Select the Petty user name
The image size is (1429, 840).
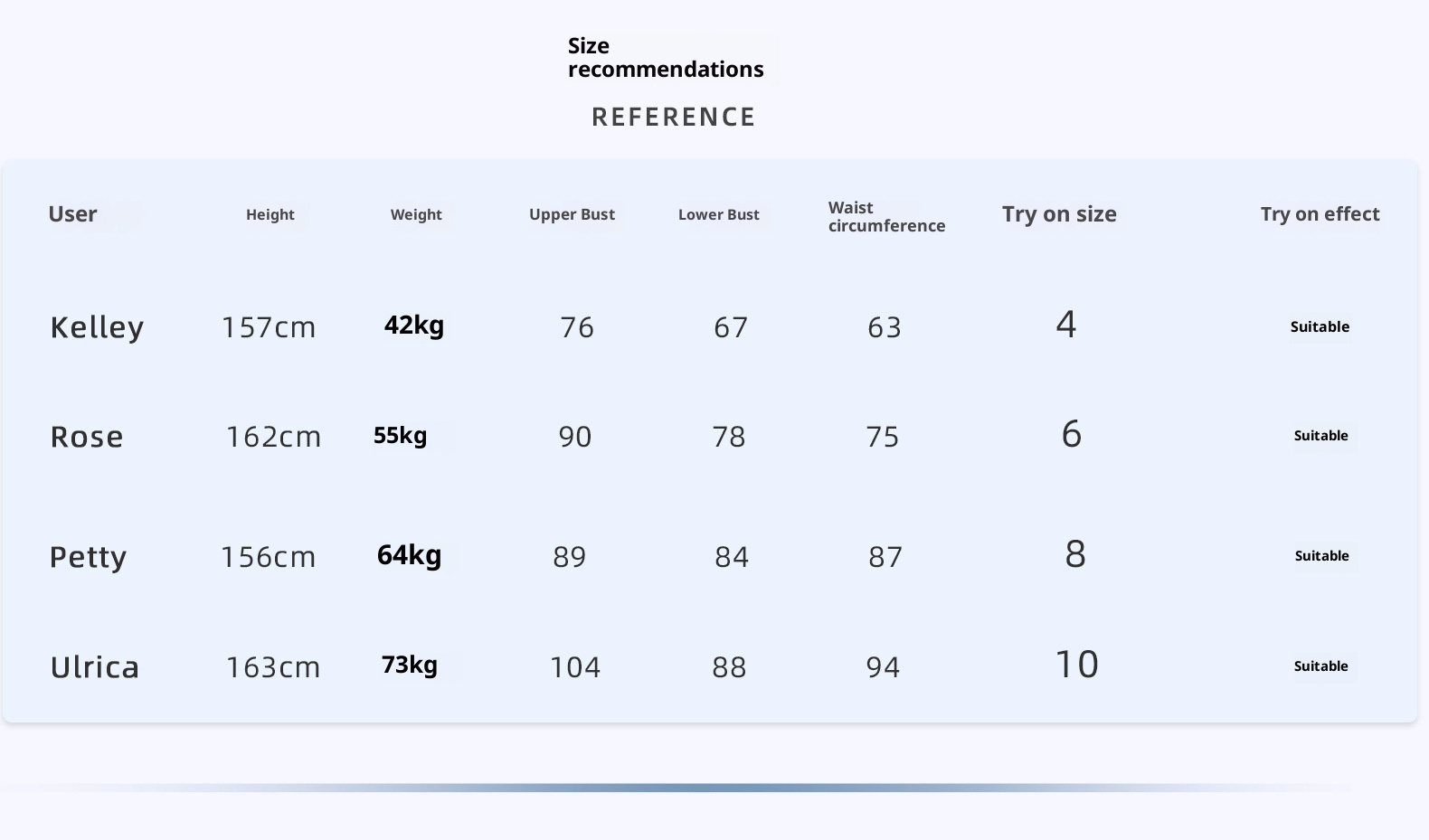tap(88, 557)
